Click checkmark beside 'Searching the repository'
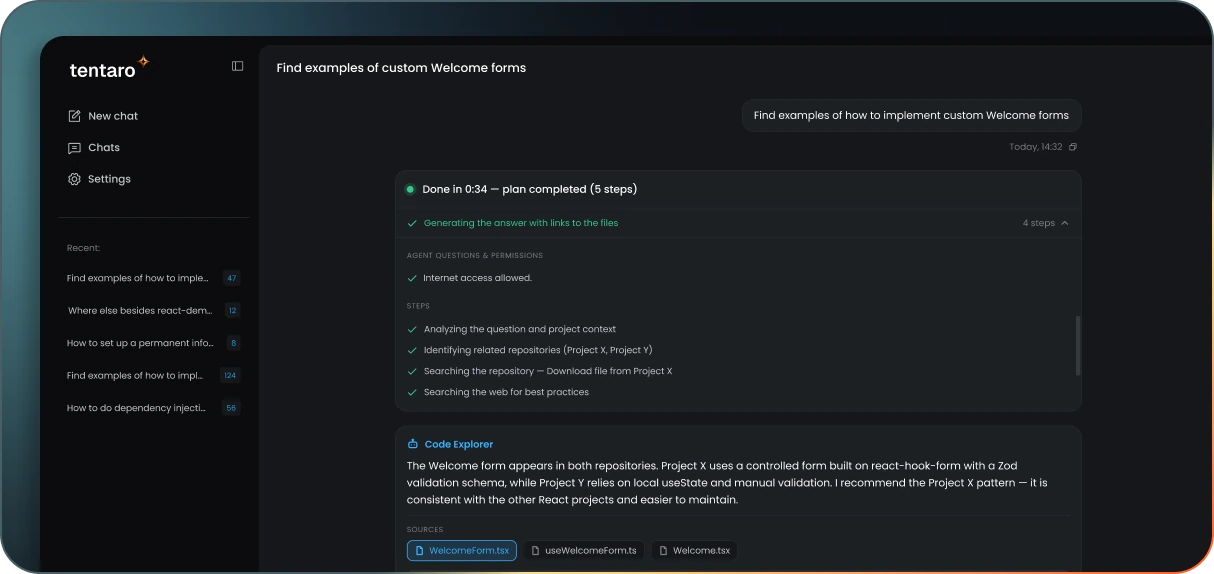 click(412, 371)
